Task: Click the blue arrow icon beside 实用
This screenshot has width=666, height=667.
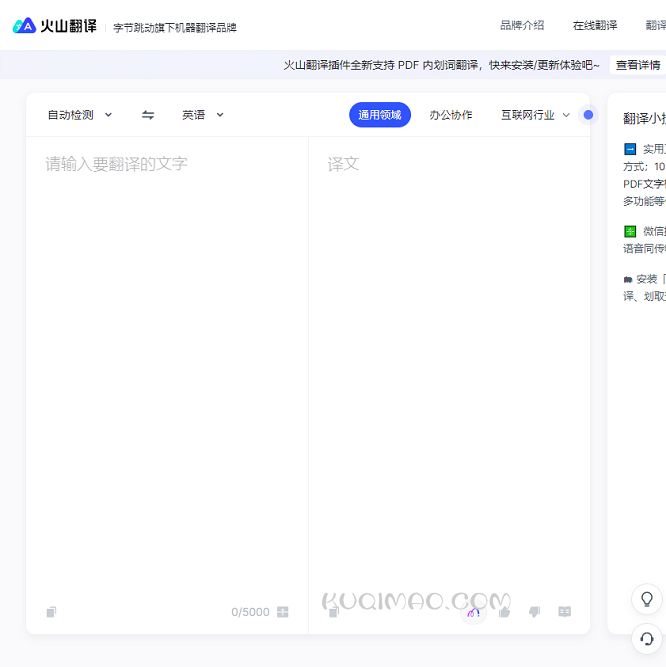Action: [630, 149]
